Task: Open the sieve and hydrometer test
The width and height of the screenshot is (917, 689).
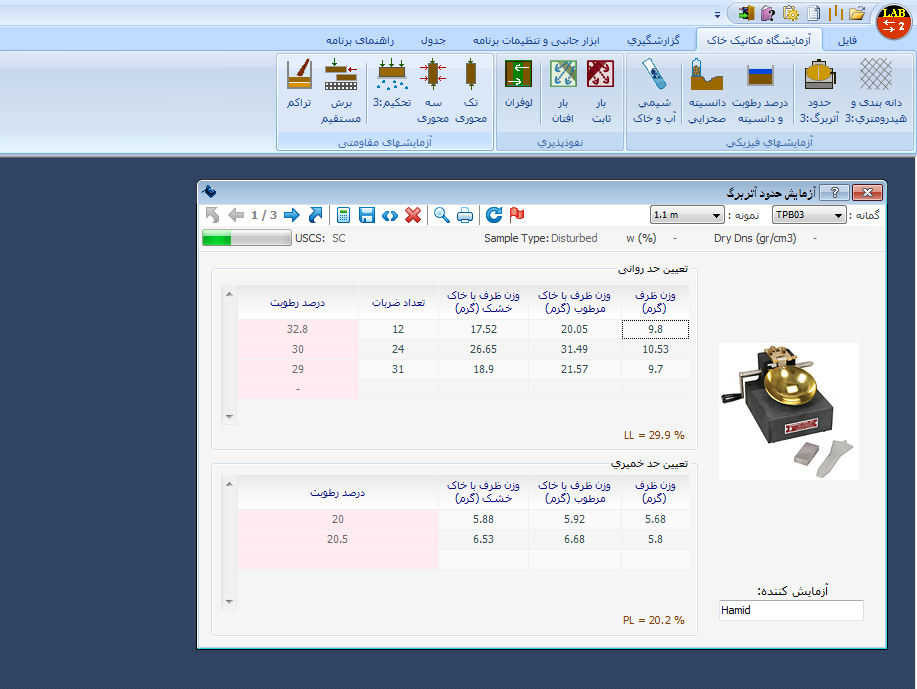Action: pos(876,90)
